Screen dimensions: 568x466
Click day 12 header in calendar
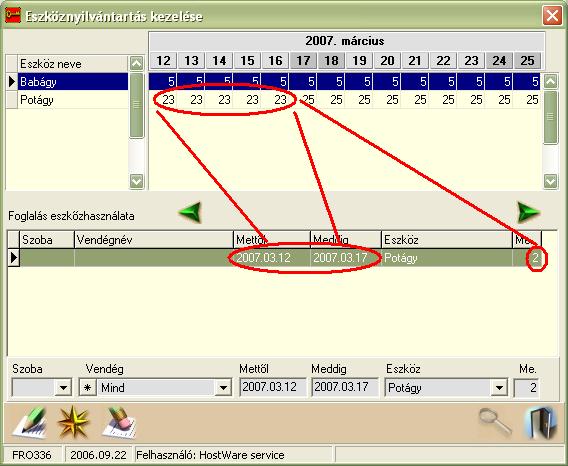pos(163,61)
